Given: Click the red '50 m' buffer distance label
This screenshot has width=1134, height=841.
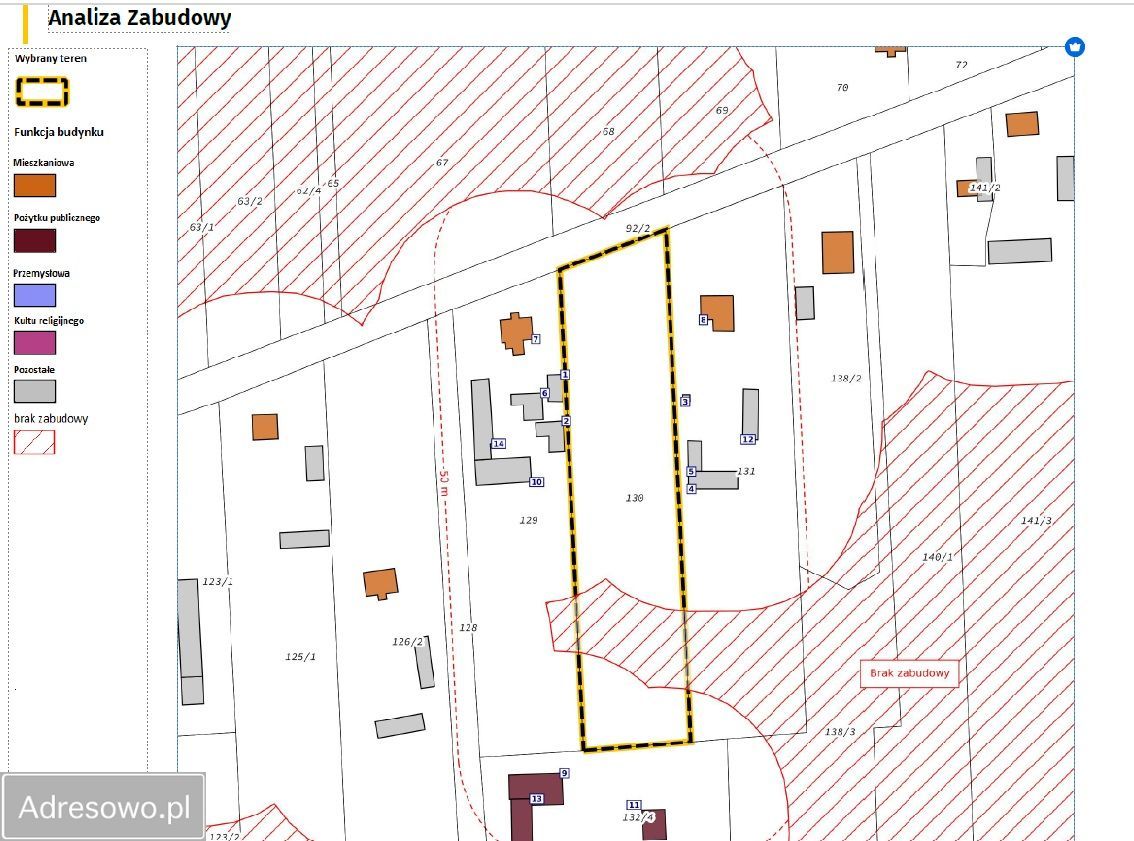Looking at the screenshot, I should (x=444, y=483).
